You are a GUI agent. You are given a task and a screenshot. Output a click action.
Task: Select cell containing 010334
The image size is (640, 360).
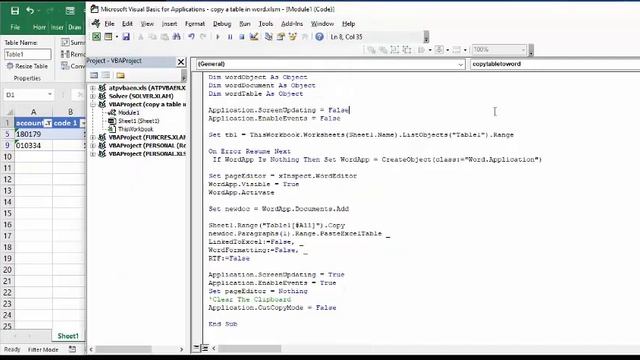point(33,145)
